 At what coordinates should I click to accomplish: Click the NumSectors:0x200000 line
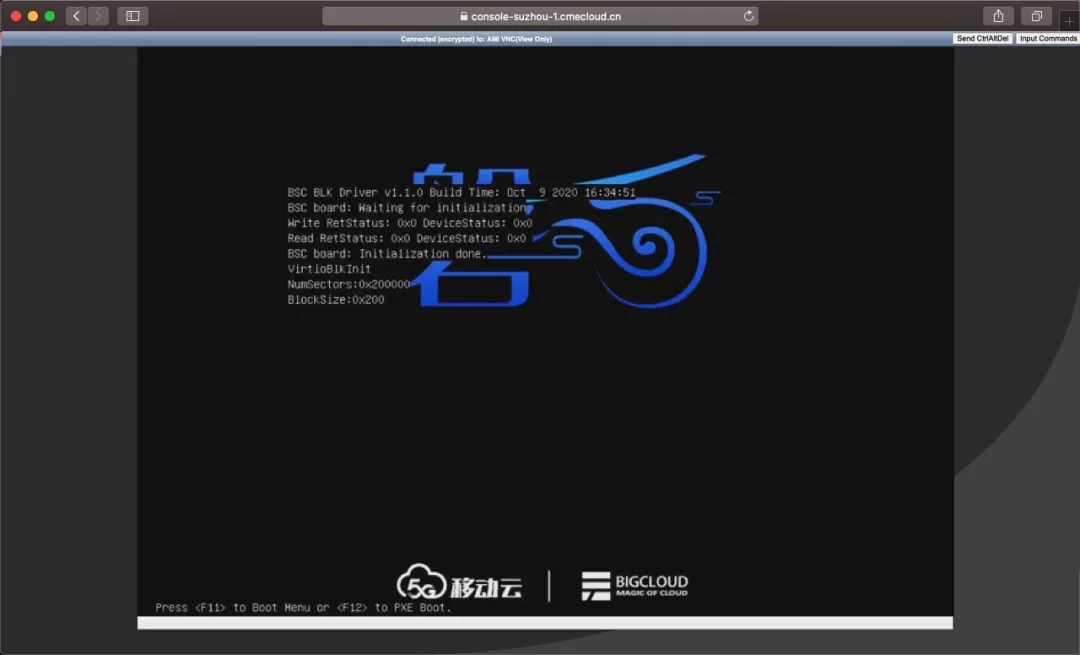coord(349,284)
